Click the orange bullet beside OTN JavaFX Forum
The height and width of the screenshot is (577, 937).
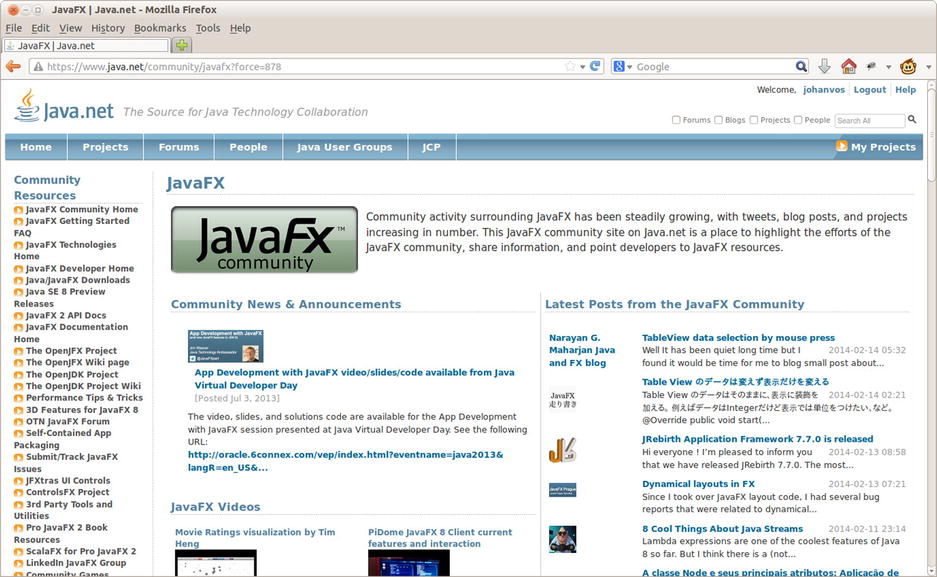click(x=19, y=422)
